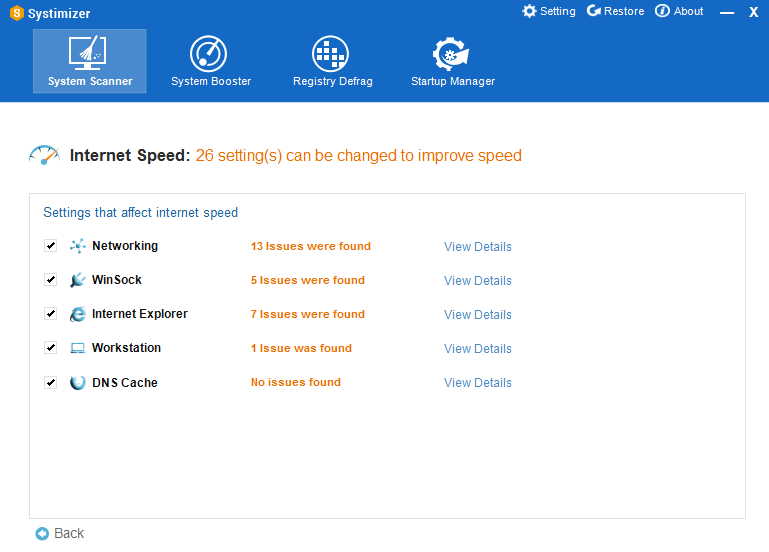The image size is (769, 552).
Task: Uncheck the WinSock checkbox
Action: 51,279
